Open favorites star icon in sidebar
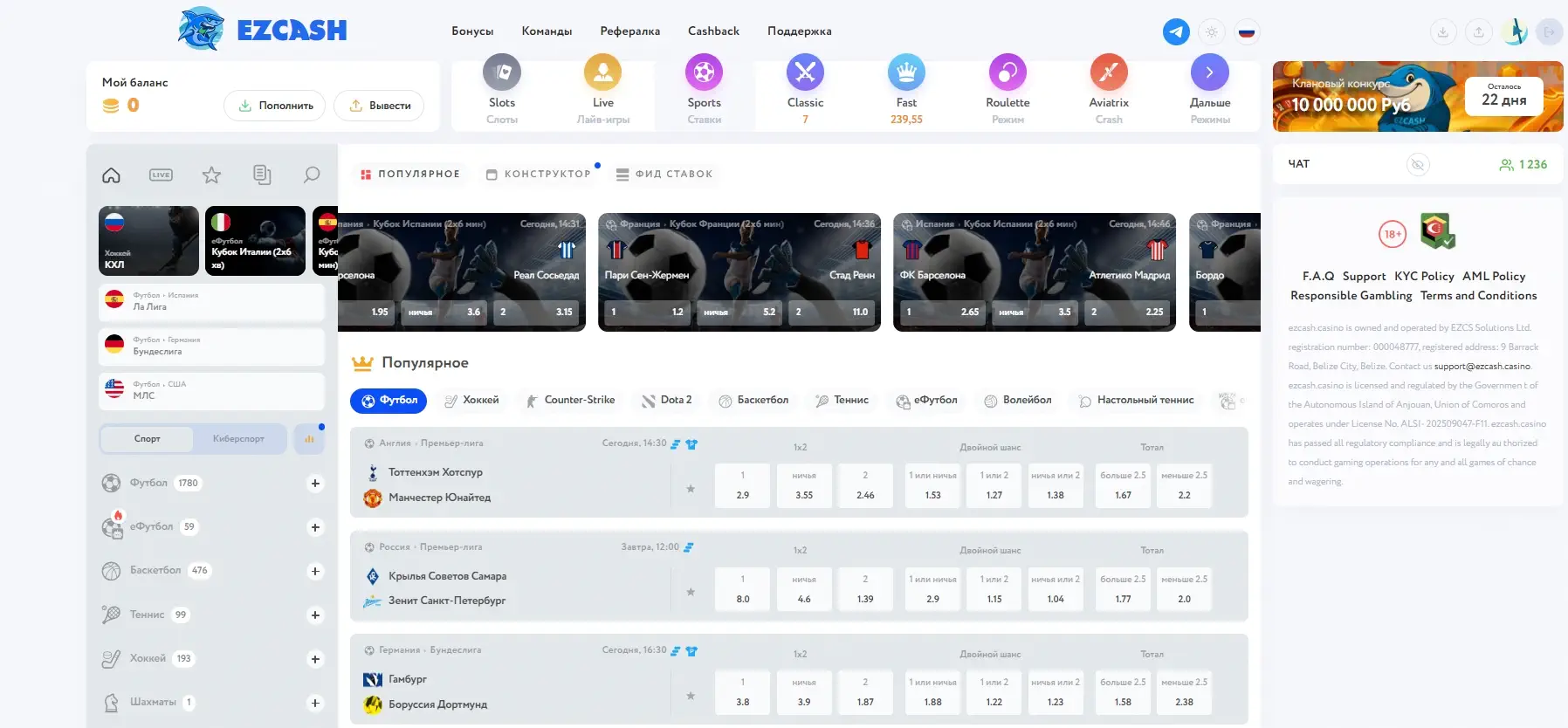The height and width of the screenshot is (728, 1568). click(211, 175)
